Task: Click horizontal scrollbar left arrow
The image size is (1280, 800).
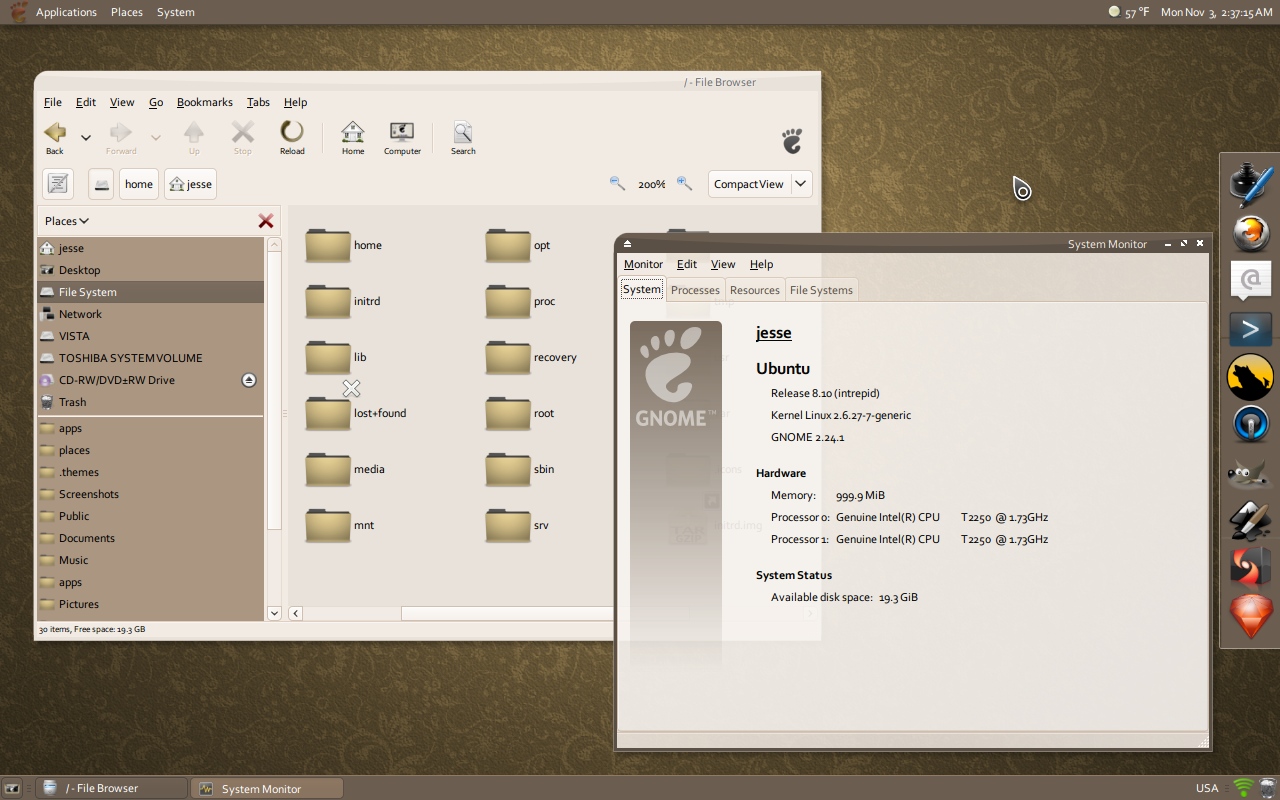Action: [296, 613]
